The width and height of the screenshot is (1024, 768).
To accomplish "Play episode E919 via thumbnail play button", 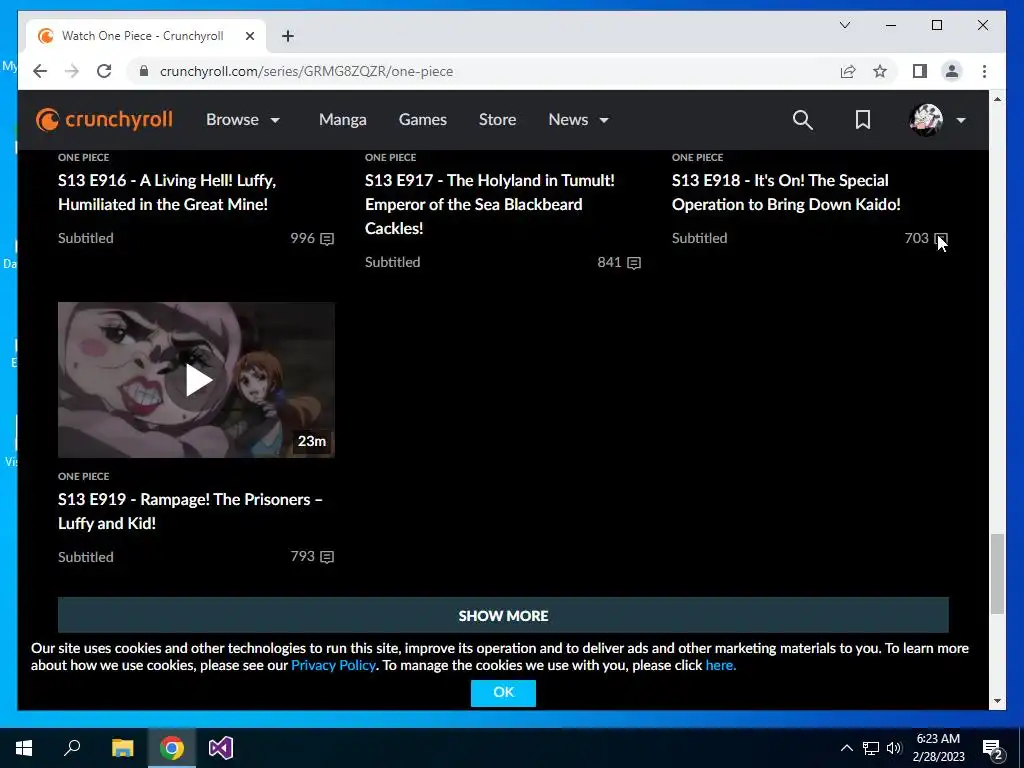I will 197,380.
